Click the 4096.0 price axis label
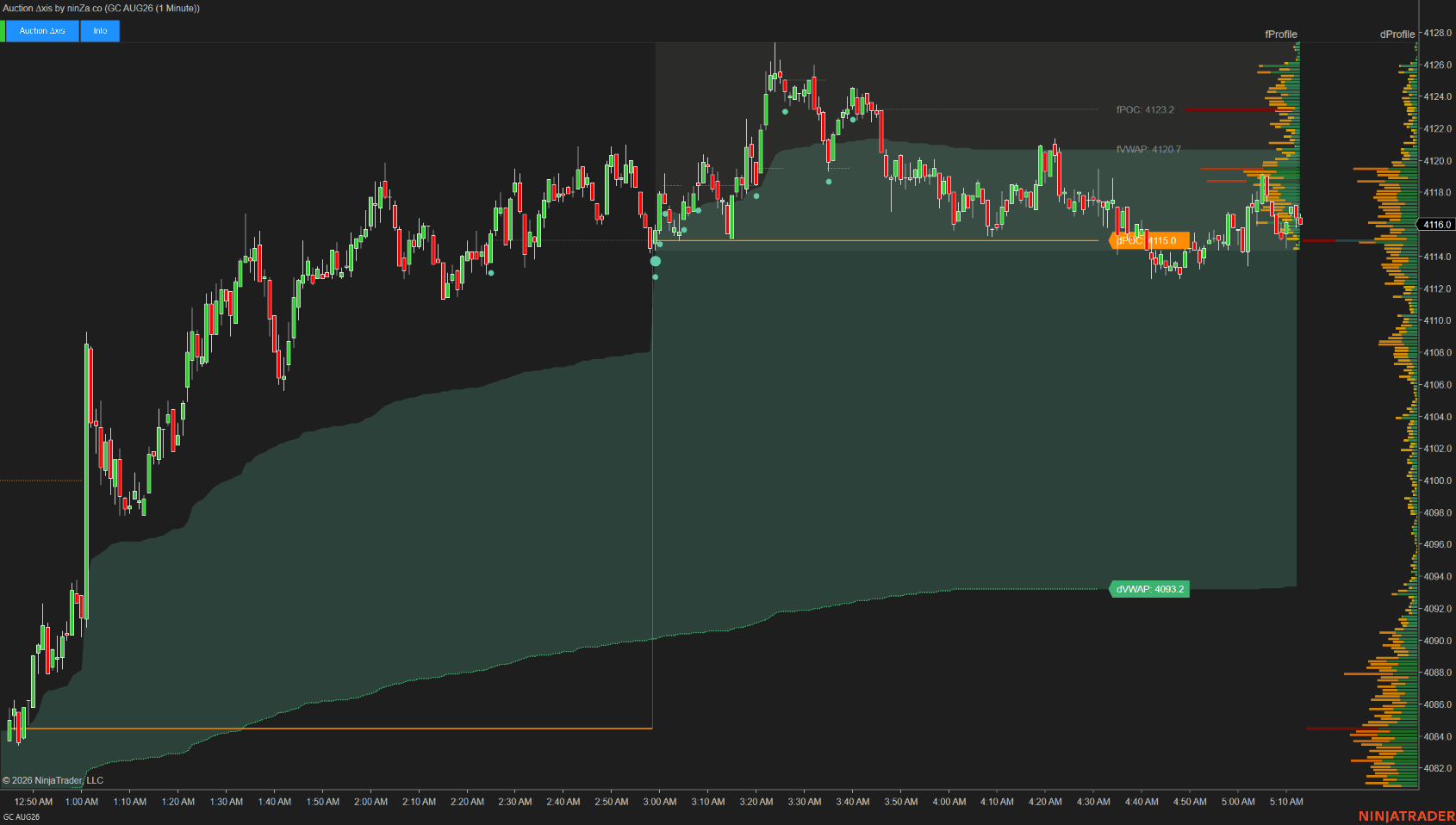 pos(1438,544)
